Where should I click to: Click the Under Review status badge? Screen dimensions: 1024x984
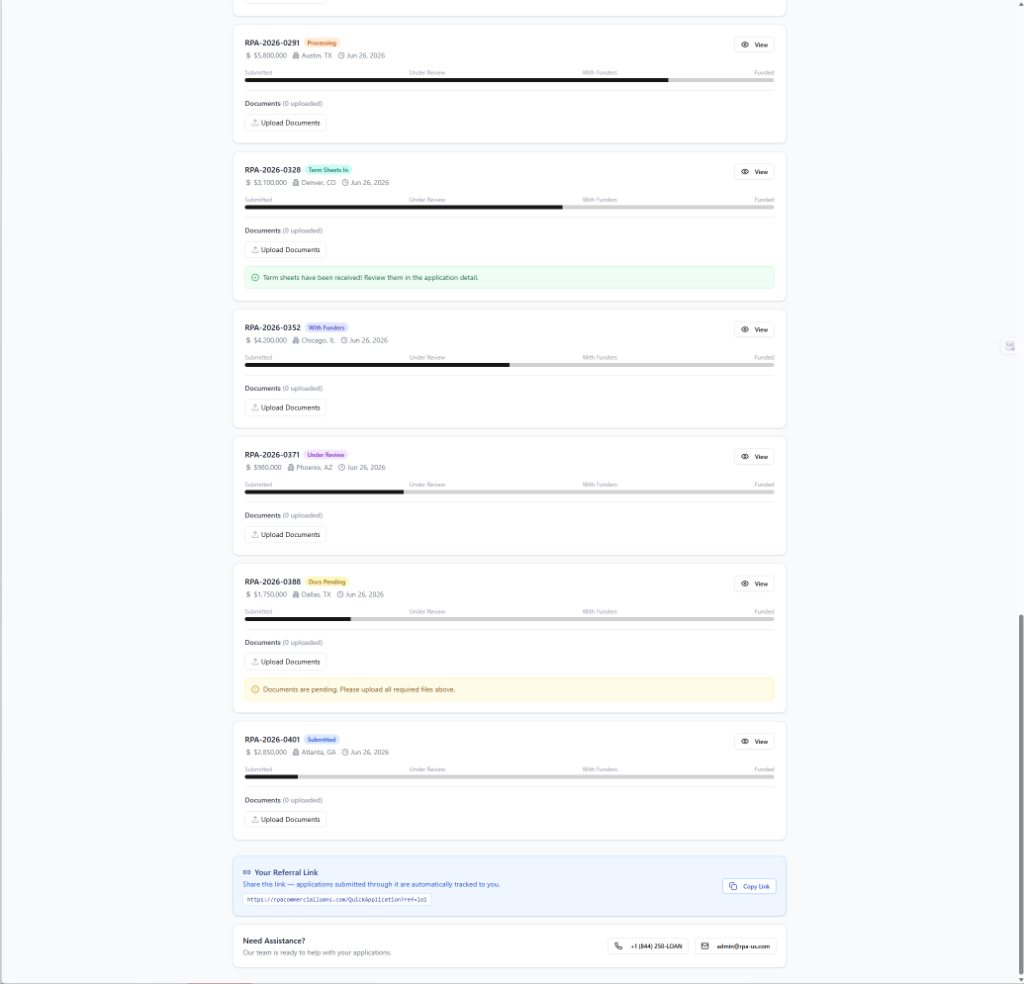(x=326, y=455)
